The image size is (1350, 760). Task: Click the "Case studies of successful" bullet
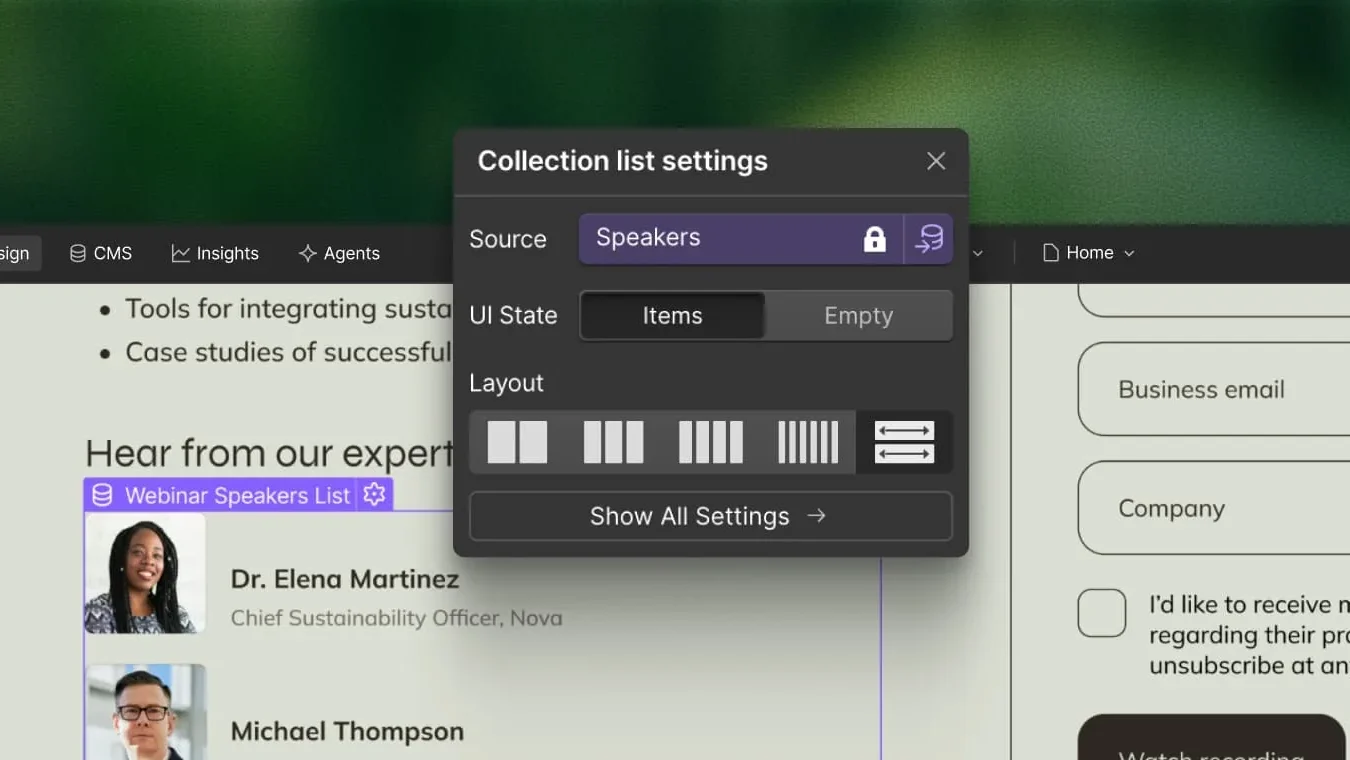pos(288,352)
